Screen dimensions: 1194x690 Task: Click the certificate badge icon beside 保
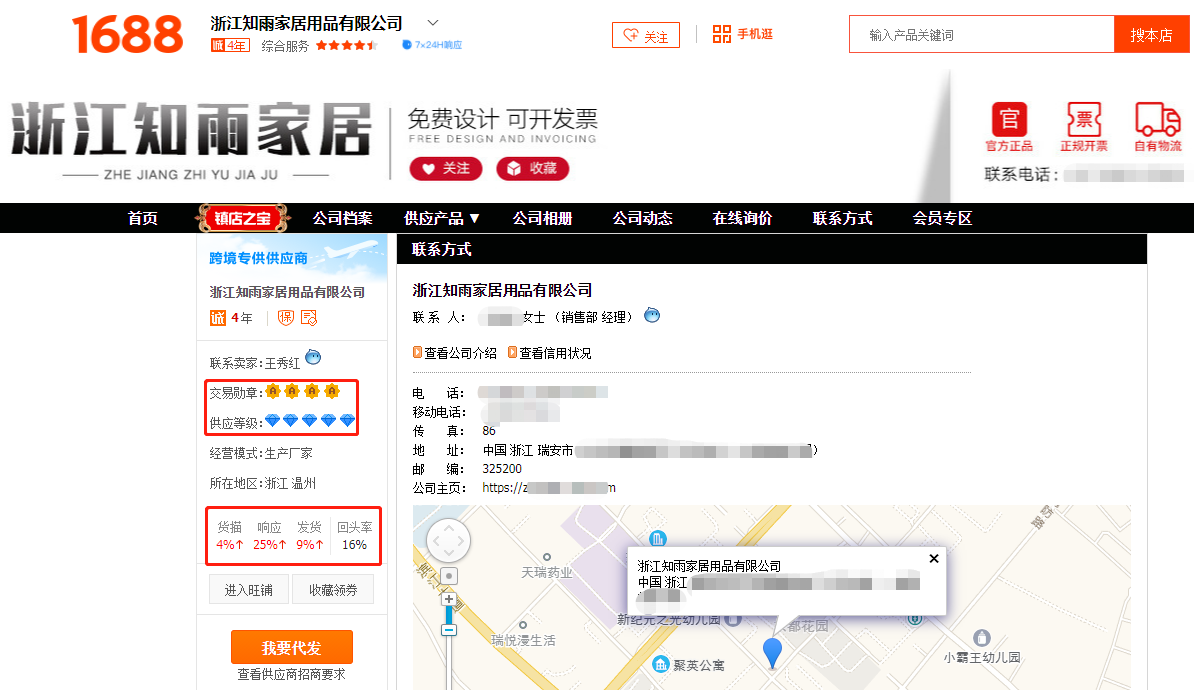coord(308,318)
